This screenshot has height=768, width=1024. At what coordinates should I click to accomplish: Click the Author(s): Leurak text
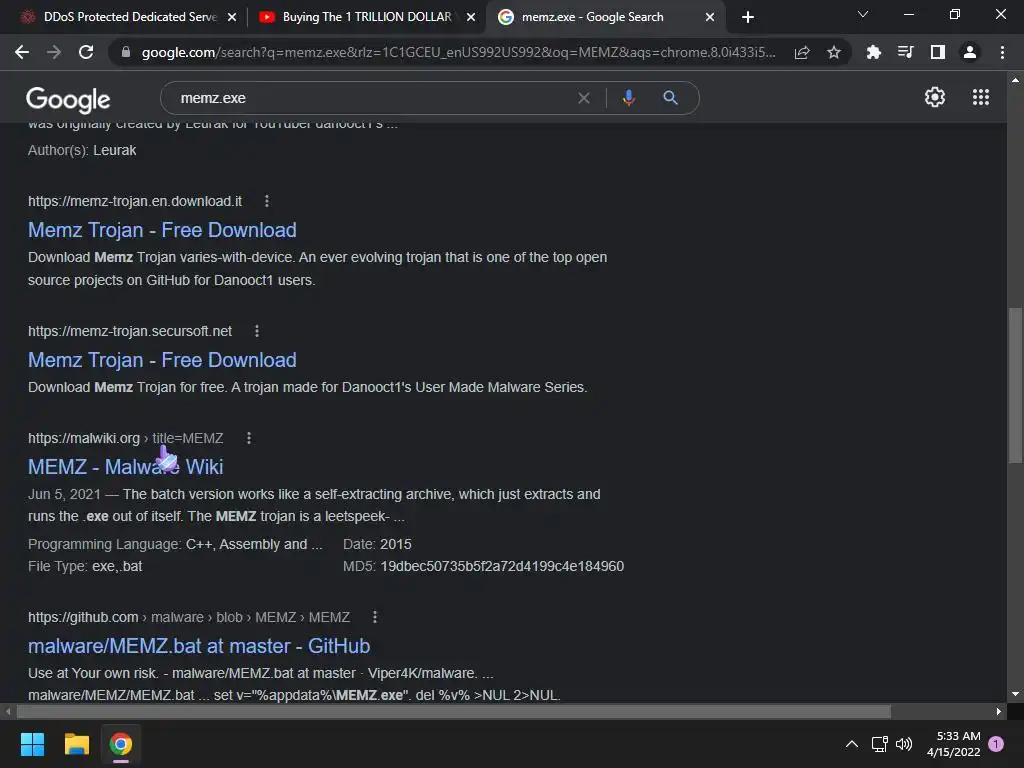82,150
